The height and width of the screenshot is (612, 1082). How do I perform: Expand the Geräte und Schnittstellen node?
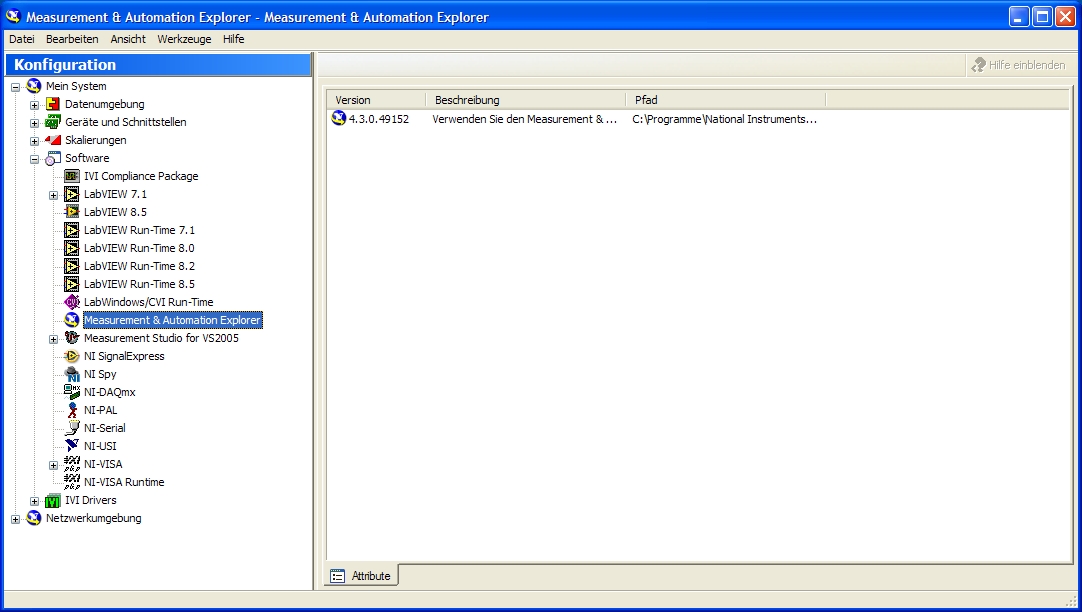point(35,123)
